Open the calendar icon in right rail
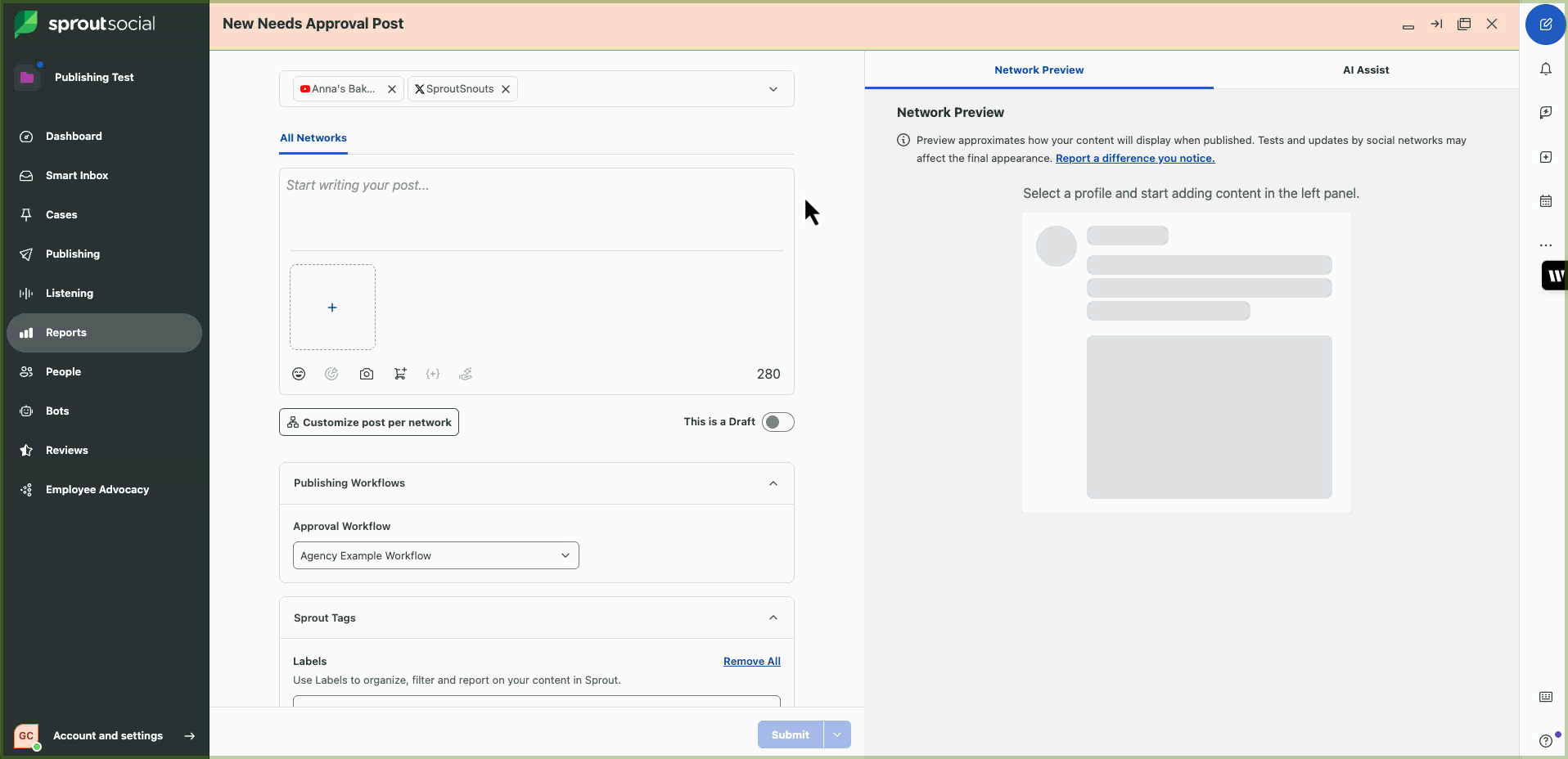The image size is (1568, 759). tap(1546, 201)
